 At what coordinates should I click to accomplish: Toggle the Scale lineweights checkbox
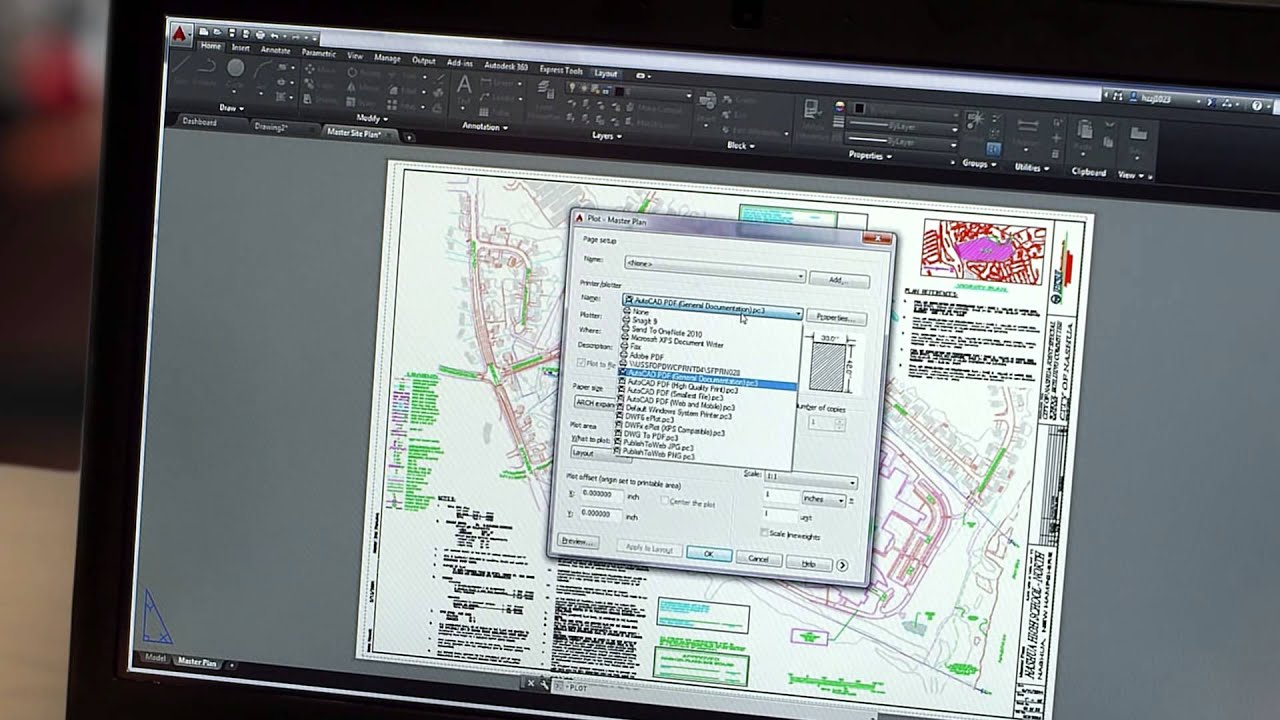764,534
